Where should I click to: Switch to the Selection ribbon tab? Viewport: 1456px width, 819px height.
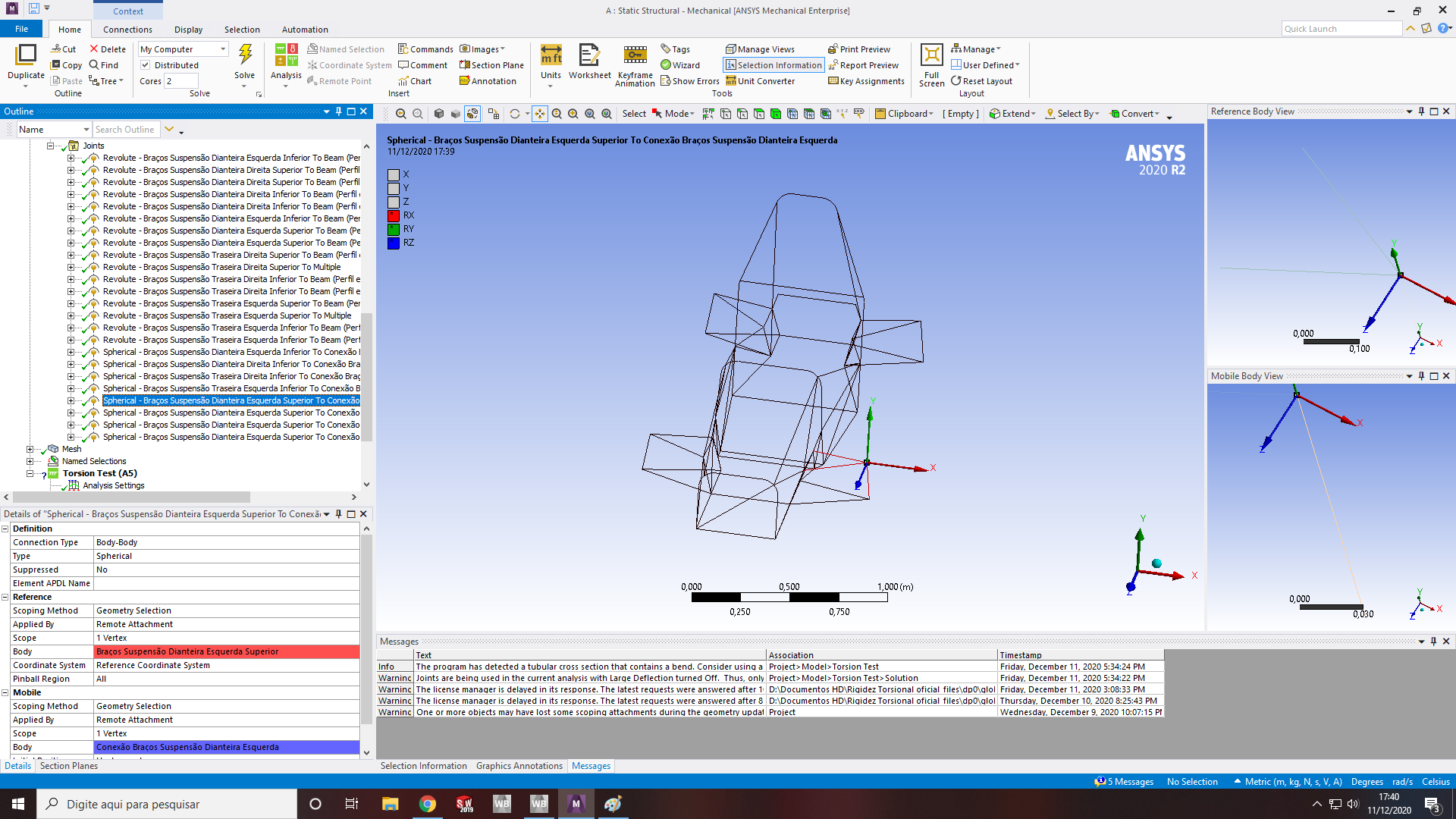point(242,30)
